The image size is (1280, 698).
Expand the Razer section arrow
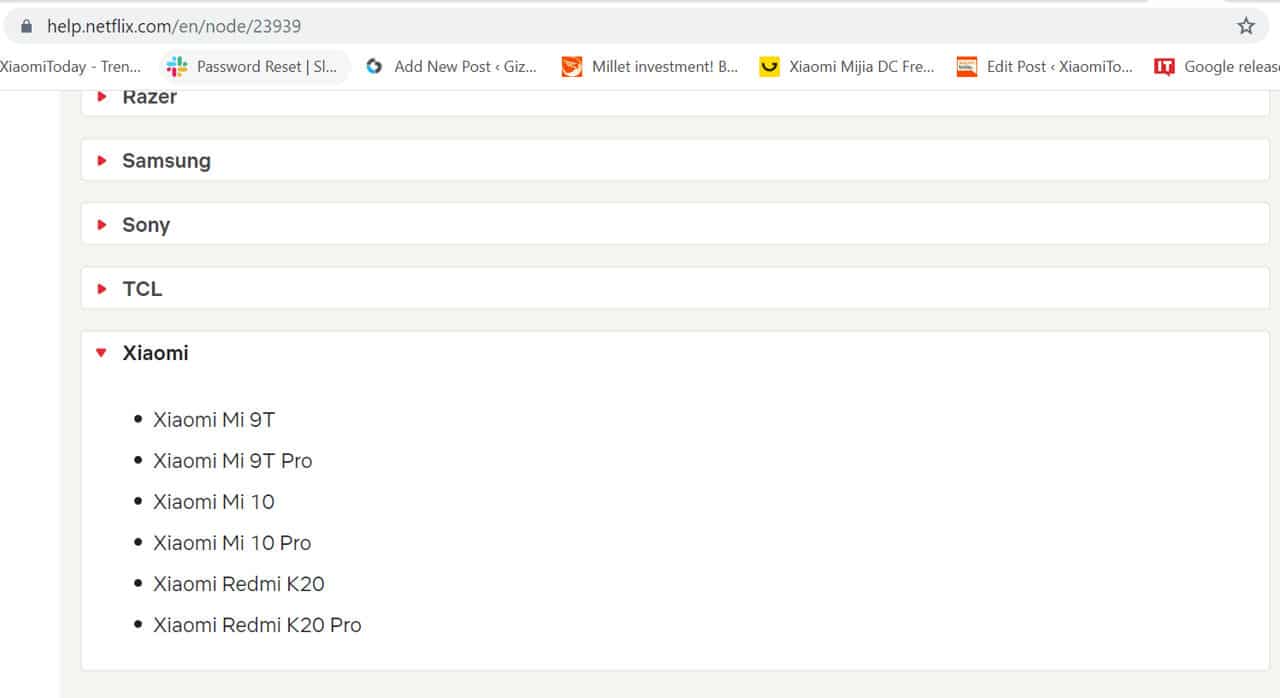tap(101, 97)
